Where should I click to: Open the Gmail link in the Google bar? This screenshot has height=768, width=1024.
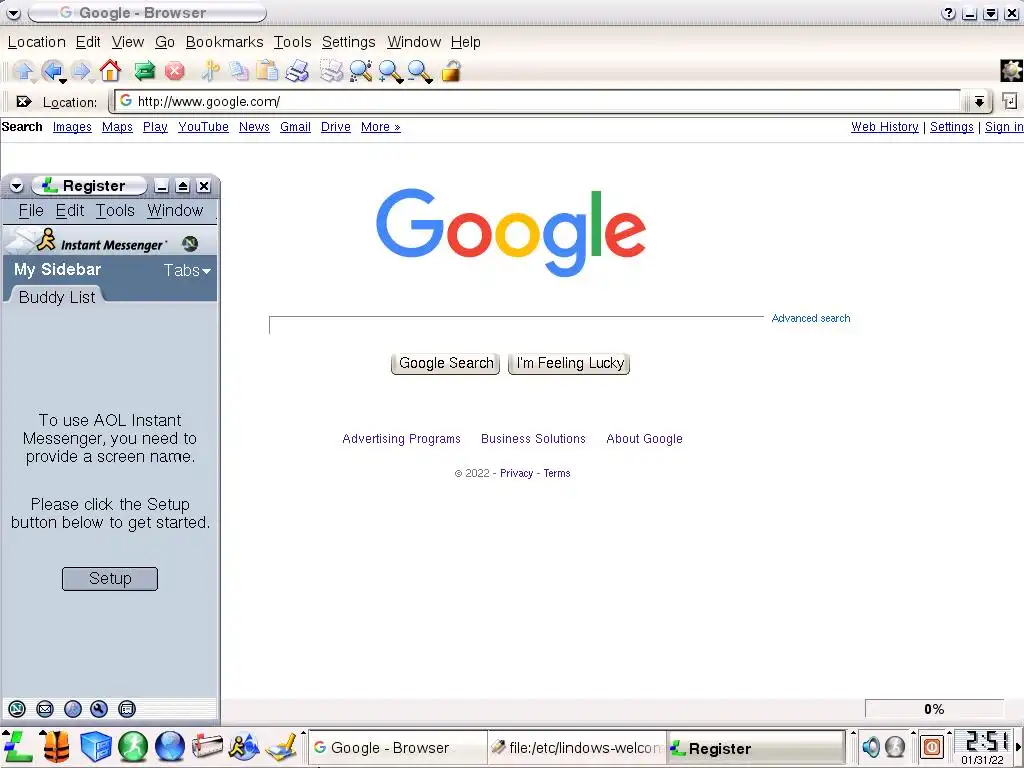295,127
